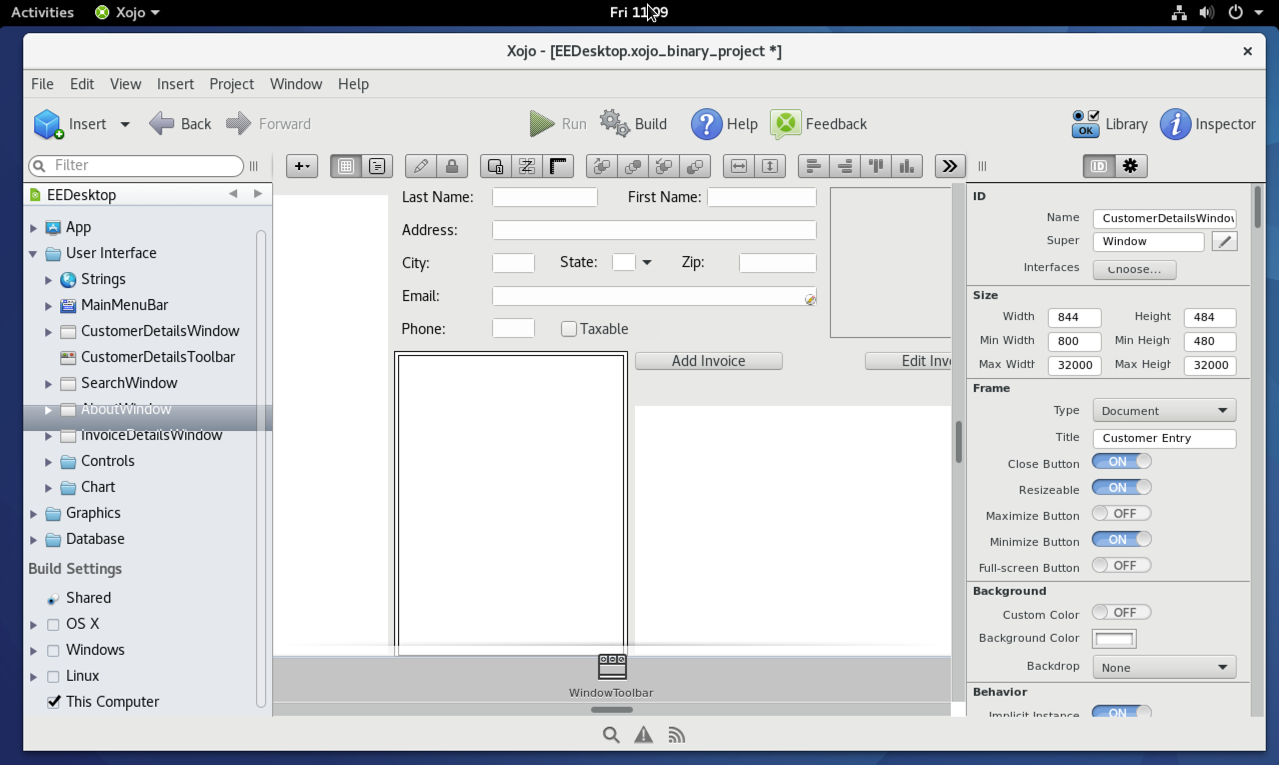Expand the Graphics folder
This screenshot has height=765, width=1279.
coord(33,514)
